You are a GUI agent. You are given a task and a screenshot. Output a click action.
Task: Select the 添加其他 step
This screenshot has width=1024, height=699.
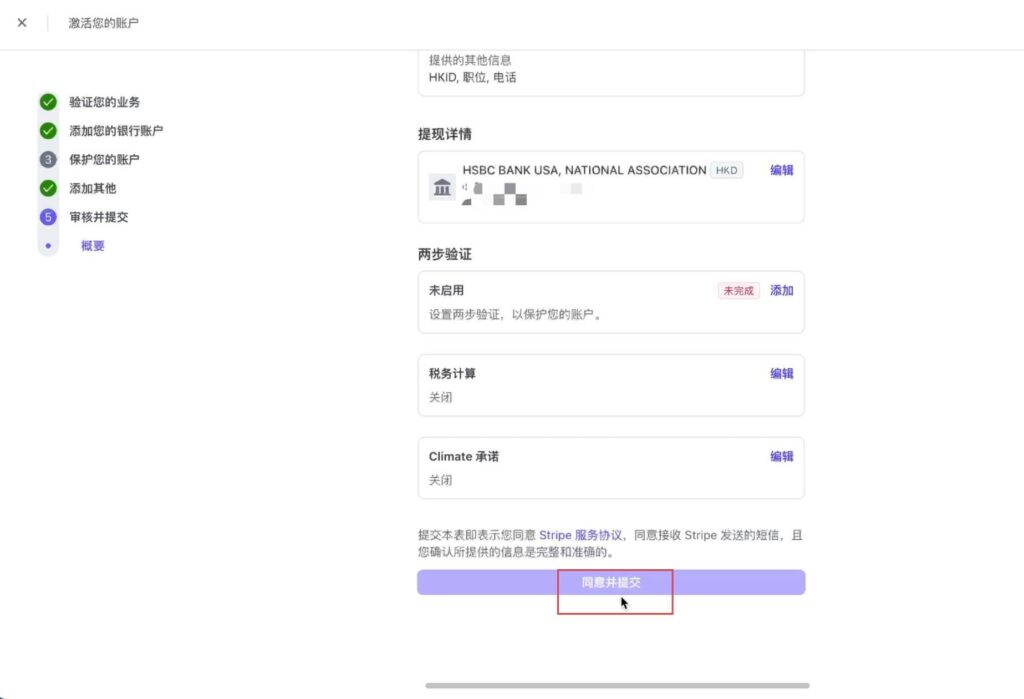tap(92, 188)
